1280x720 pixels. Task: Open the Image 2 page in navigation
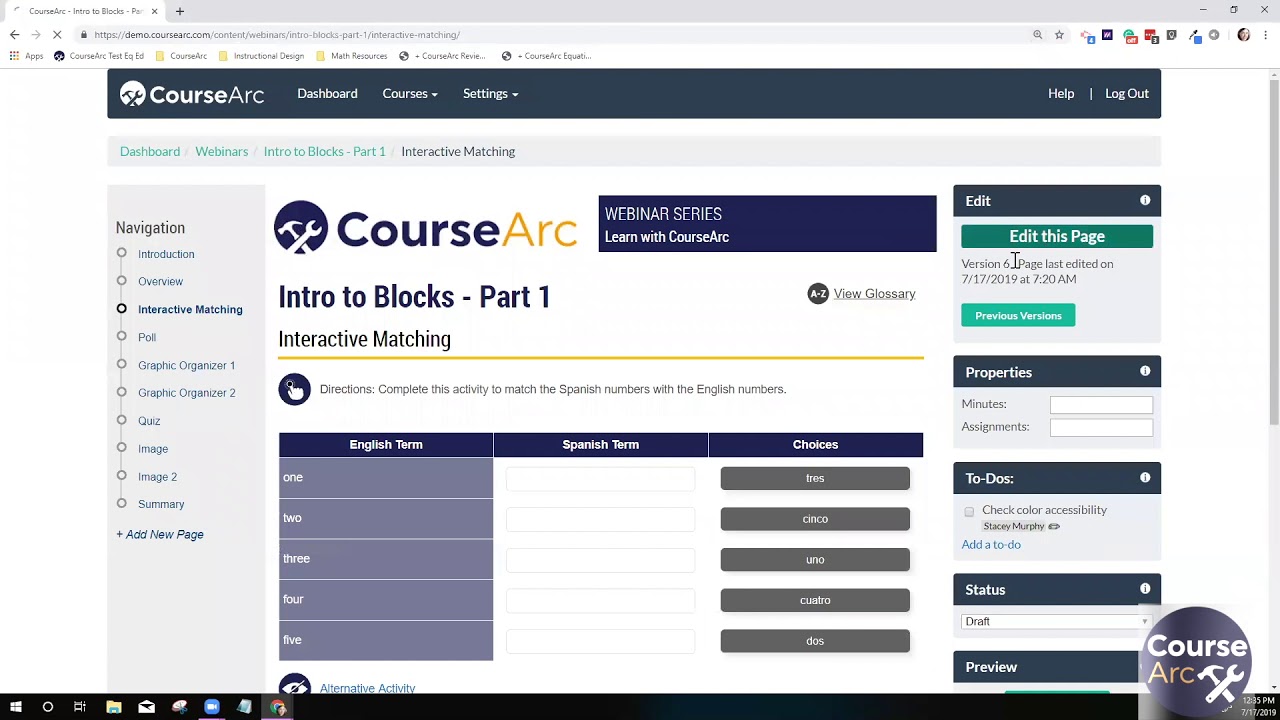tap(157, 477)
